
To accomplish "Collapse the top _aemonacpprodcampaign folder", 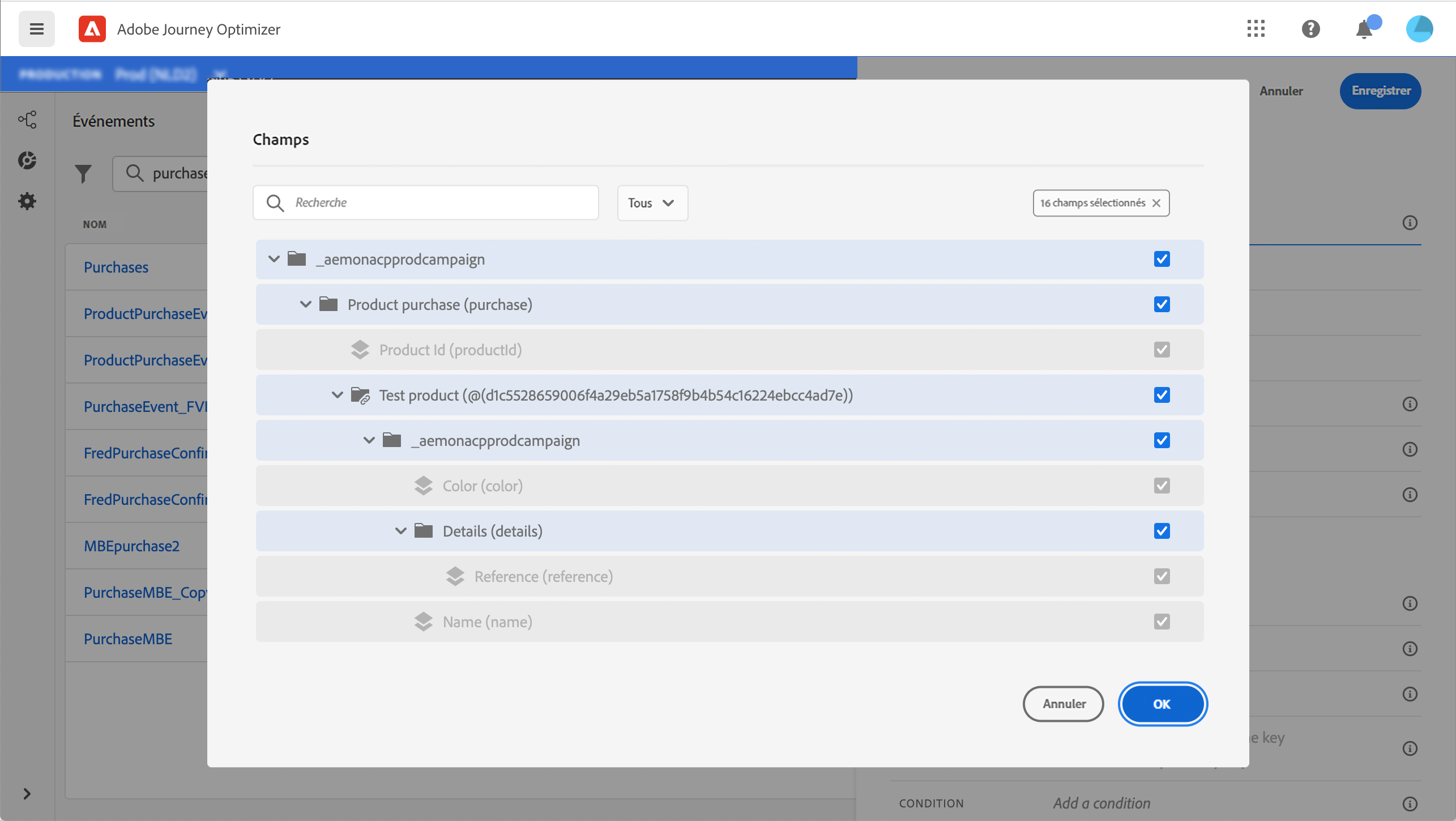I will (x=274, y=259).
